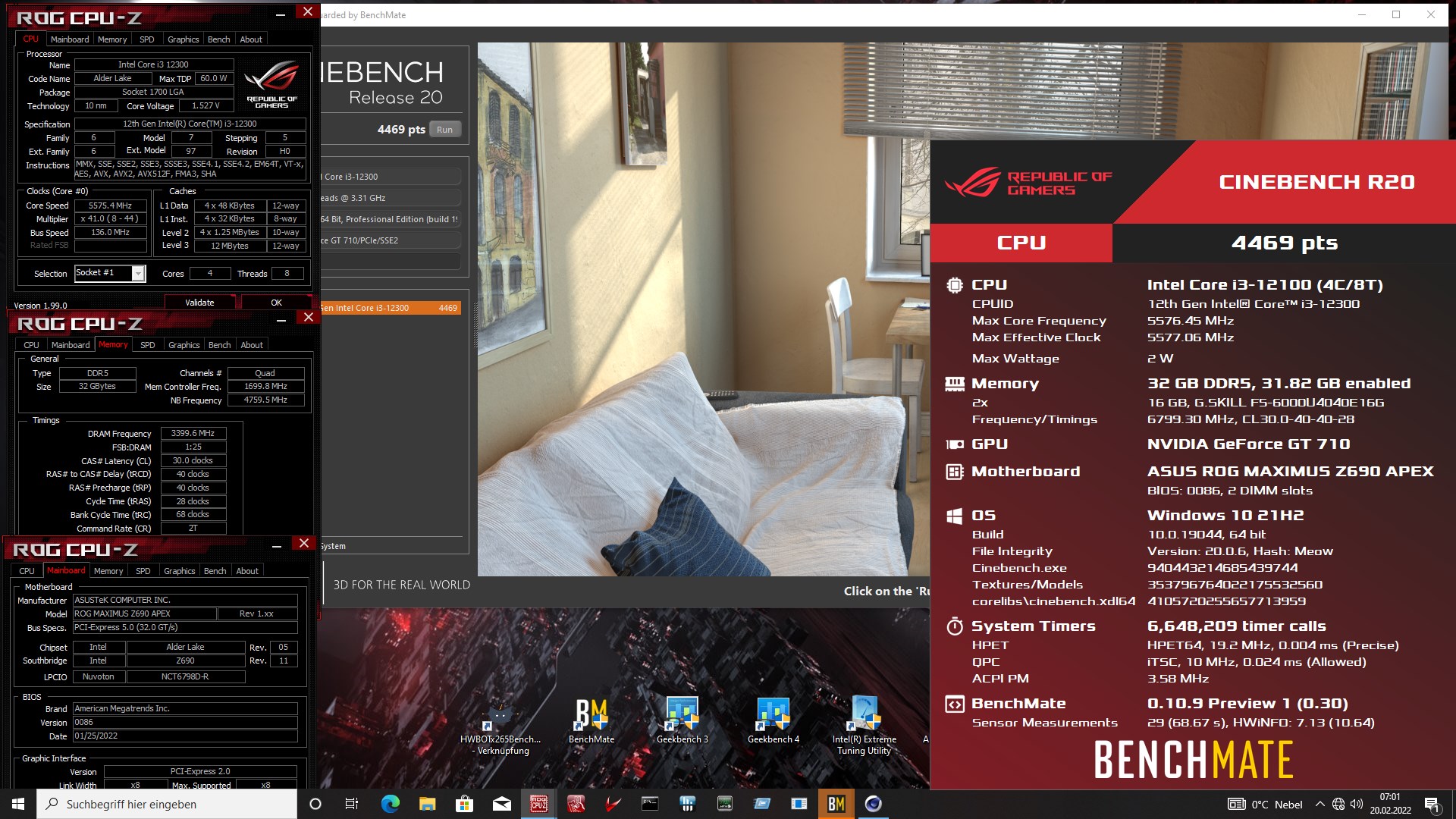Switch to ROG CPU-Z taskbar icon
1456x819 pixels.
coord(538,804)
